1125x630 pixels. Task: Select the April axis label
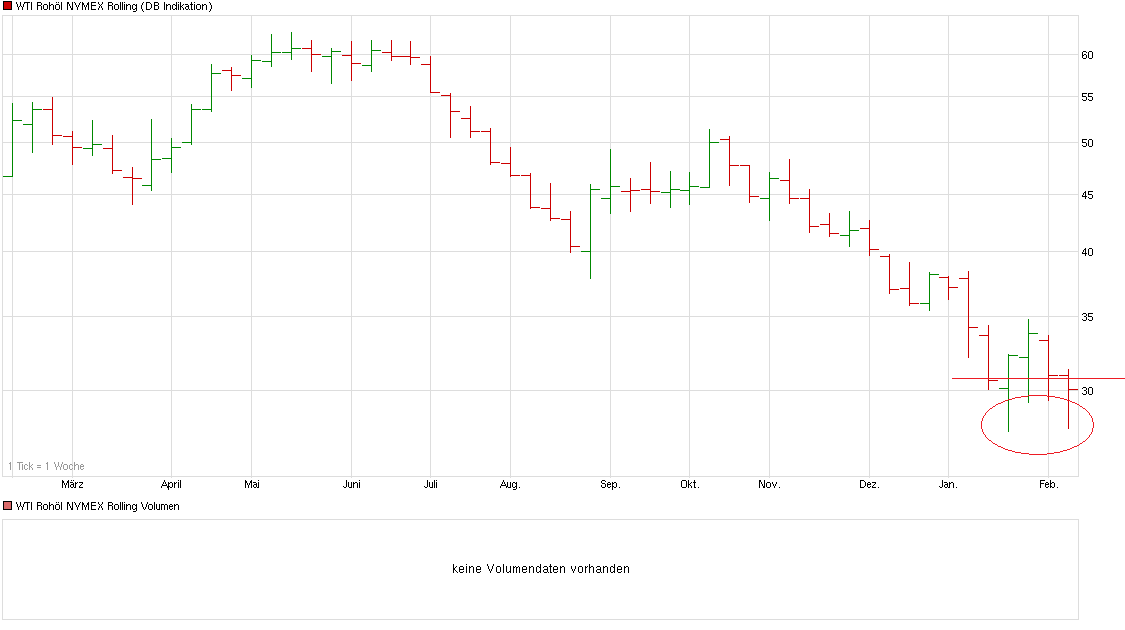[172, 483]
